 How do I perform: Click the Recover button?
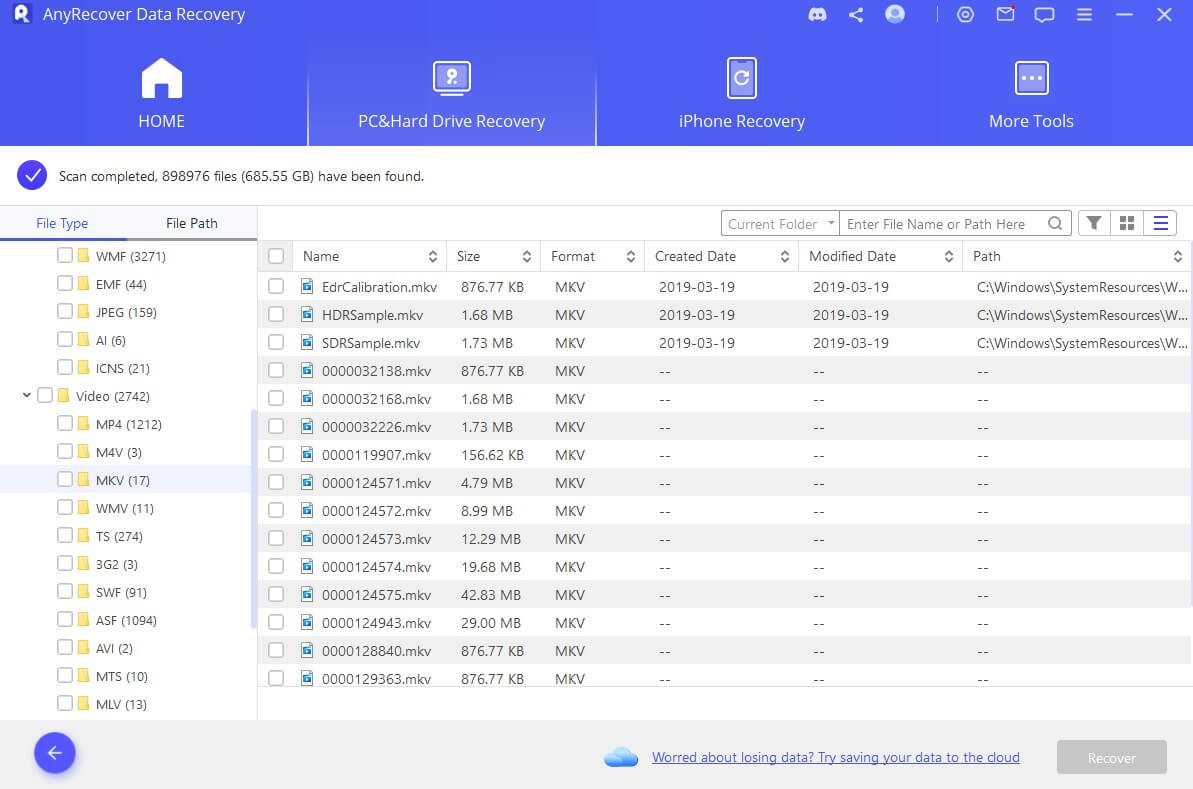[1111, 758]
